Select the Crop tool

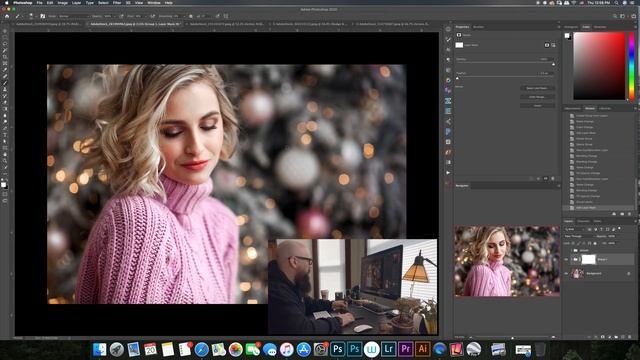pyautogui.click(x=5, y=57)
